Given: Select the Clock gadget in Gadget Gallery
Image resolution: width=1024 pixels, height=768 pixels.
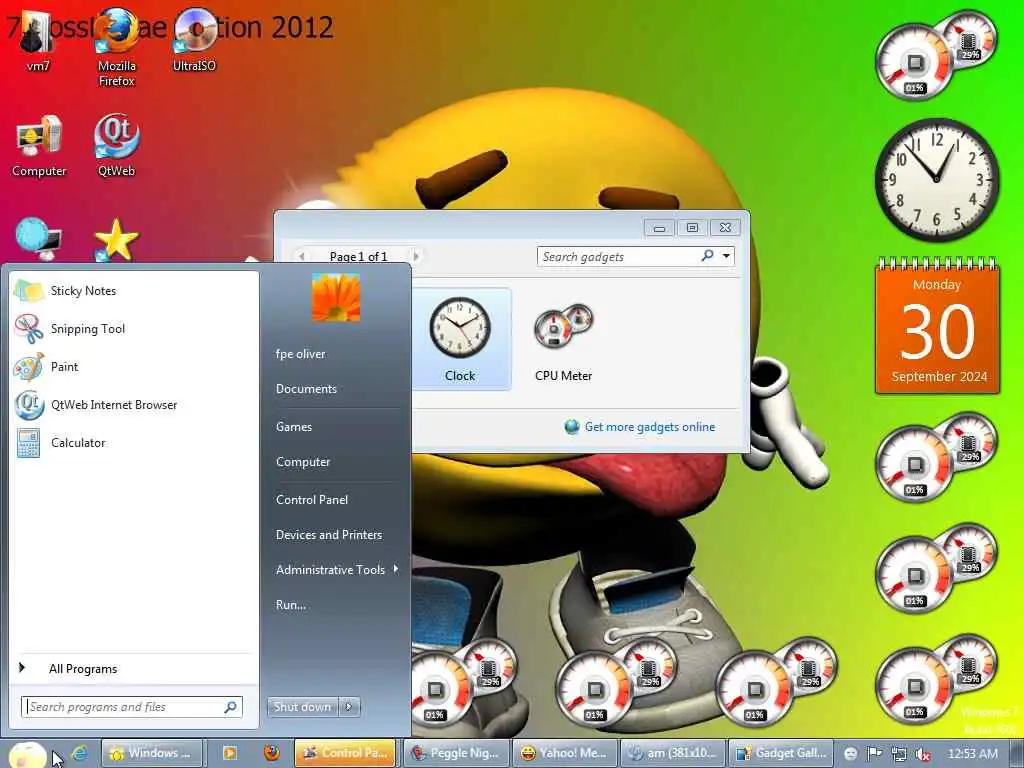Looking at the screenshot, I should pos(460,339).
